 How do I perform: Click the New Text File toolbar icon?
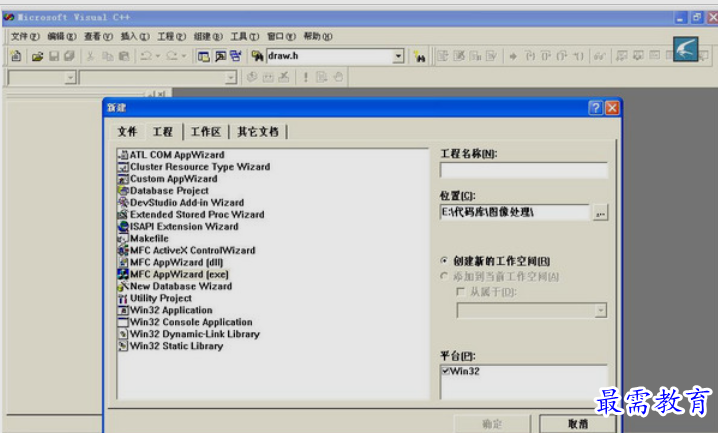pos(16,56)
